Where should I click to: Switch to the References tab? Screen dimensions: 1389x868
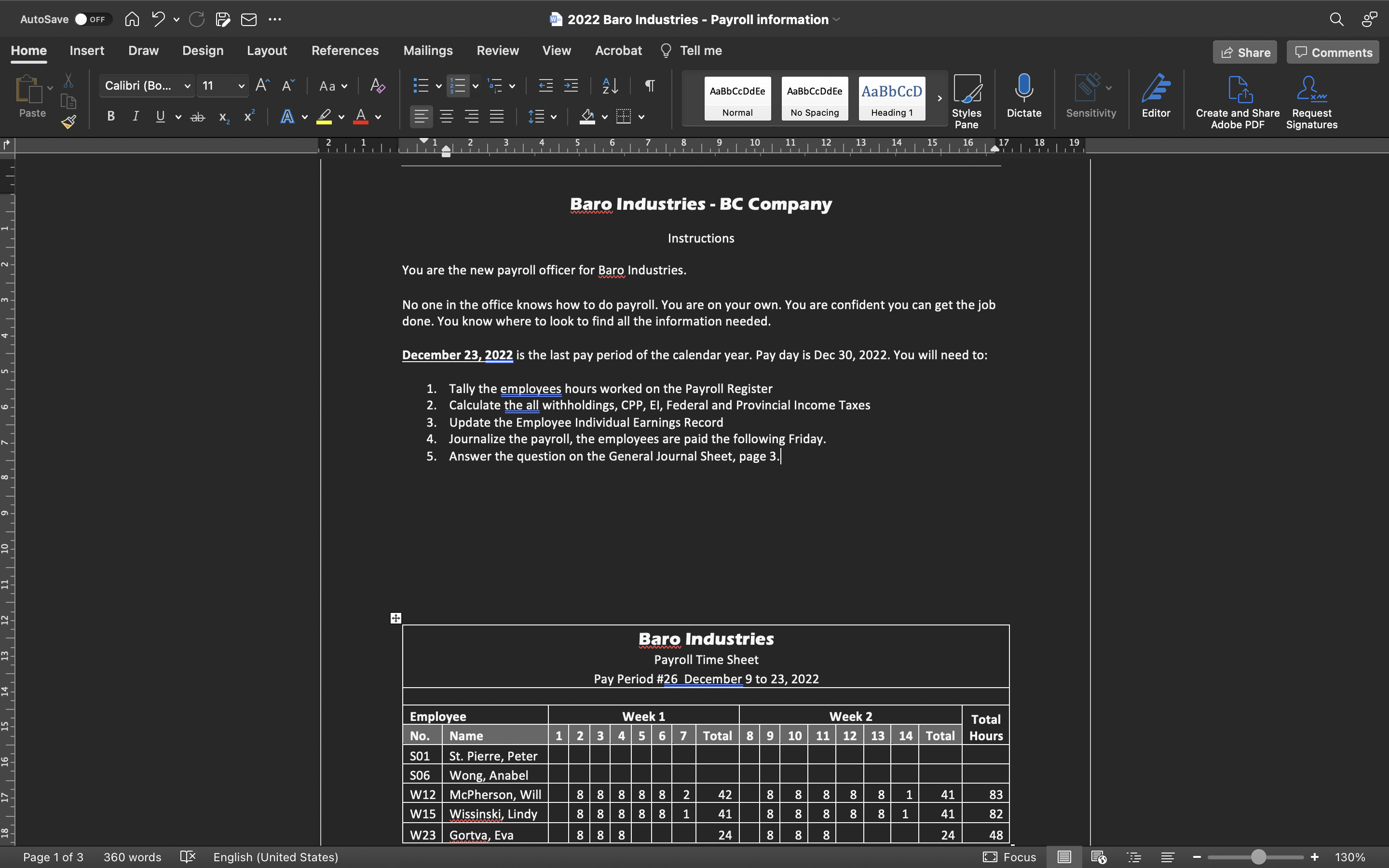coord(345,51)
